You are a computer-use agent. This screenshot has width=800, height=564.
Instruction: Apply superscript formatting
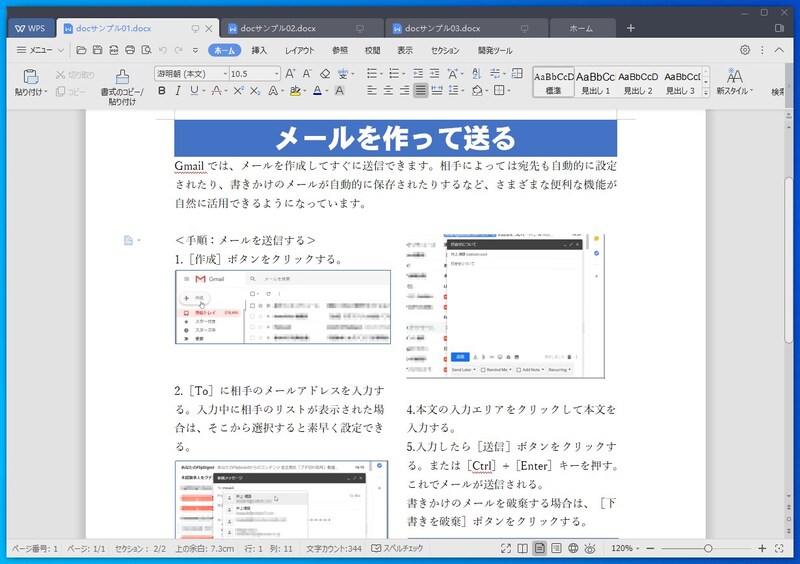tap(238, 91)
